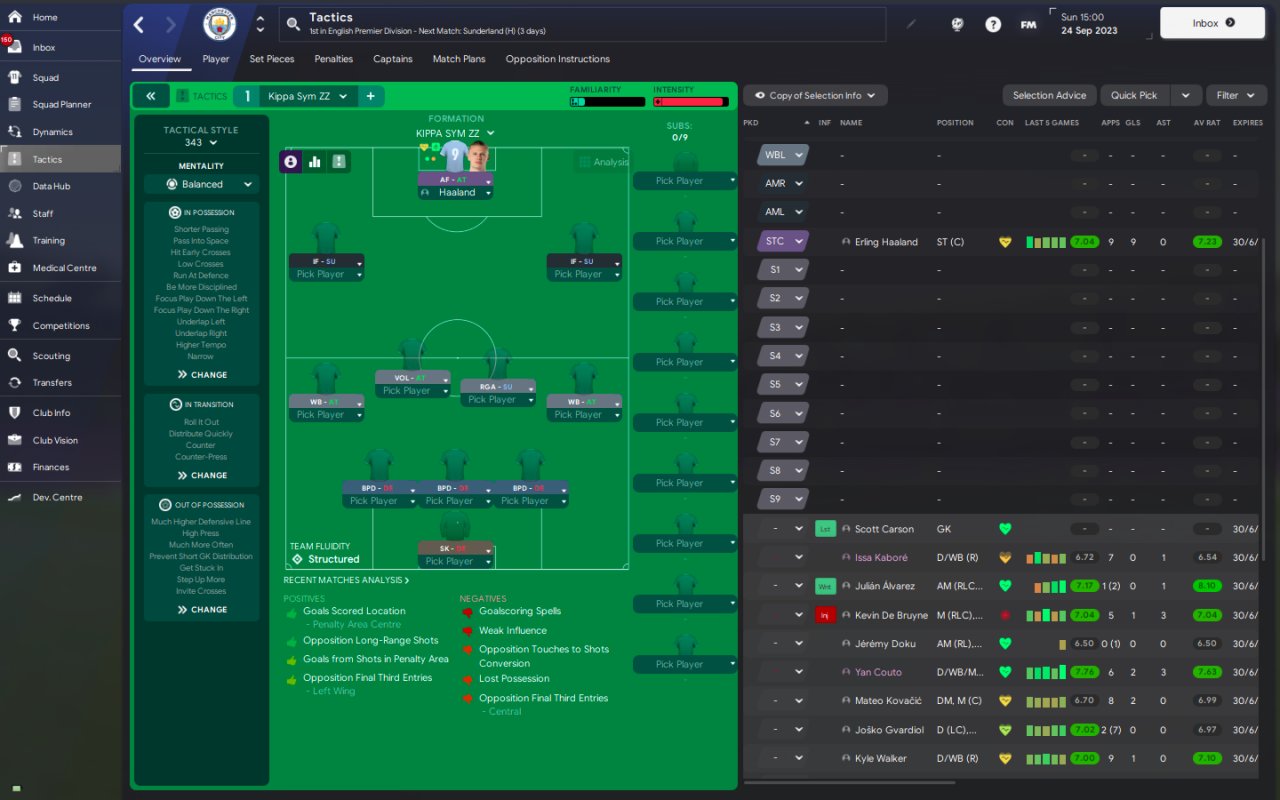Screen dimensions: 1280x800
Task: Click the Manchester City club badge
Action: [x=220, y=24]
